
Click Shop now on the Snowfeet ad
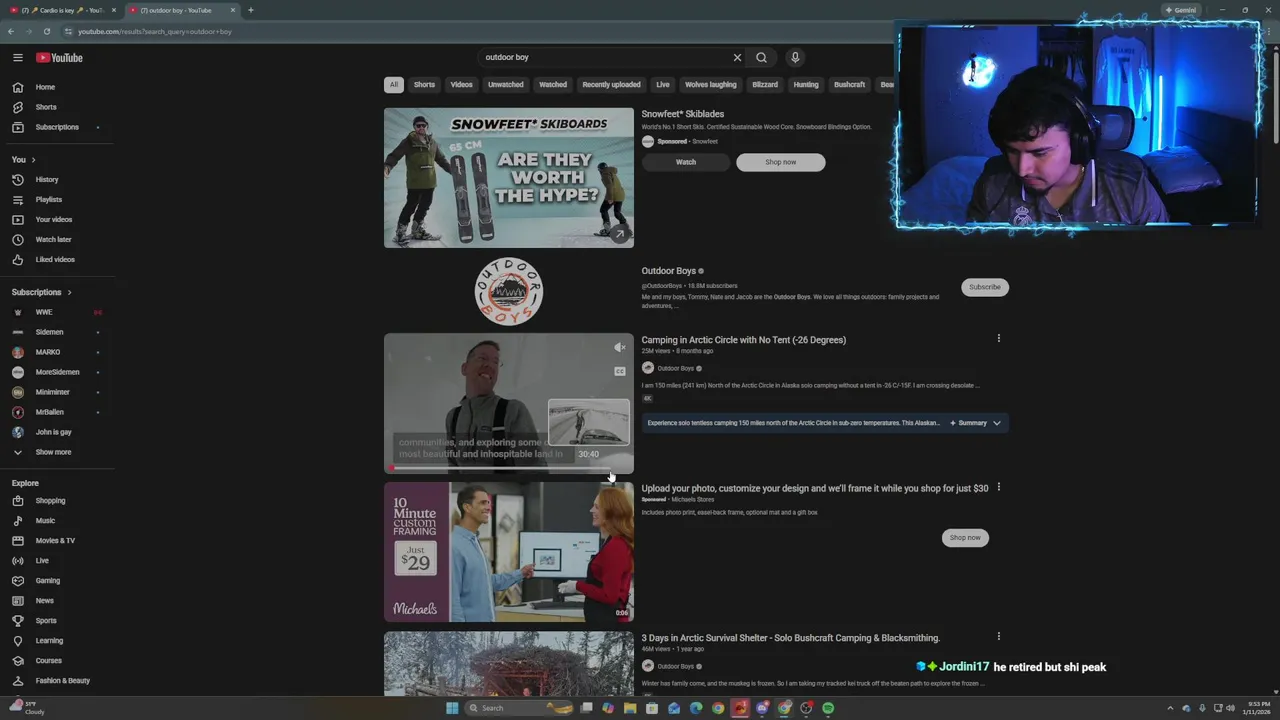click(780, 162)
